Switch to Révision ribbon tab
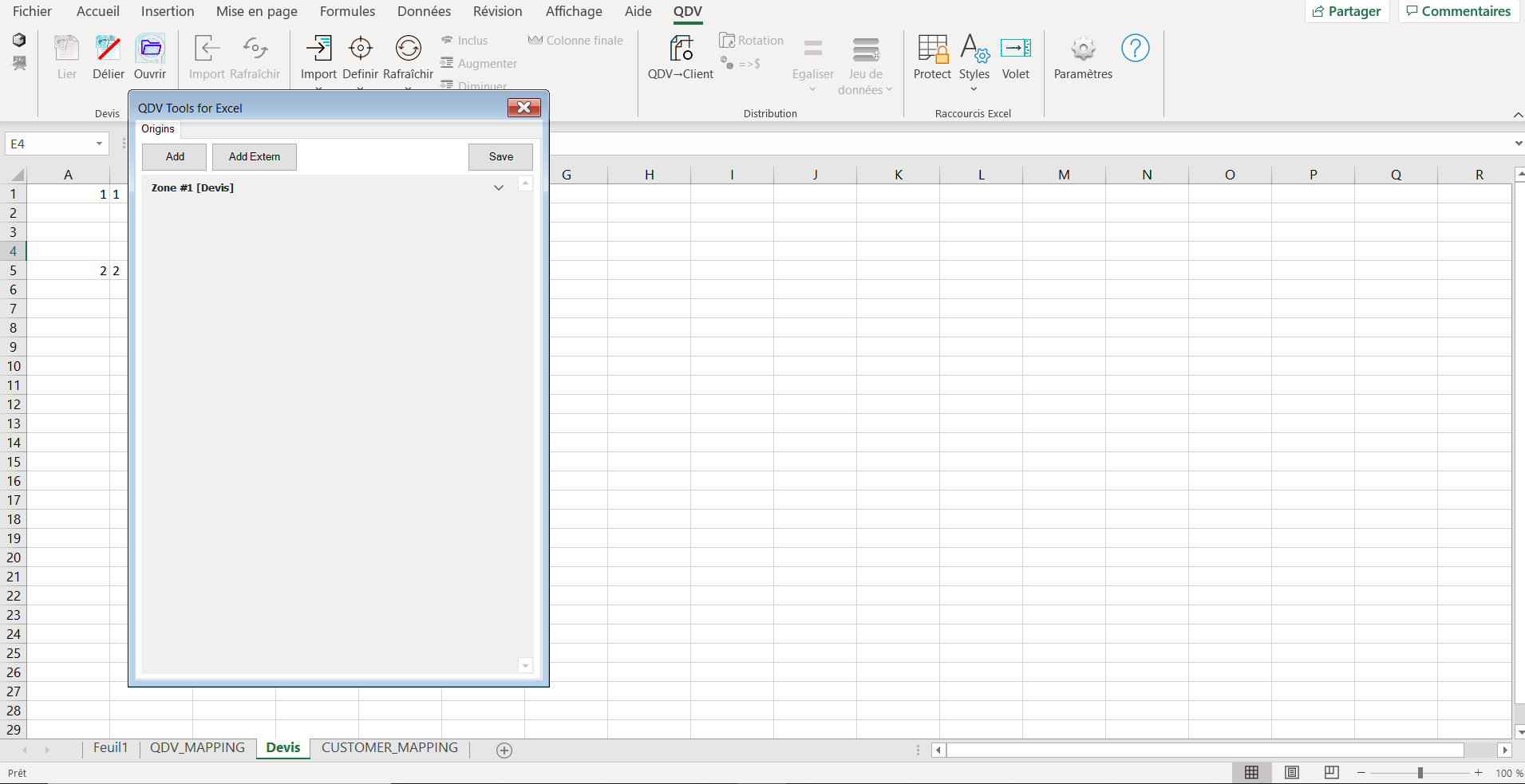This screenshot has height=784, width=1525. pyautogui.click(x=498, y=11)
